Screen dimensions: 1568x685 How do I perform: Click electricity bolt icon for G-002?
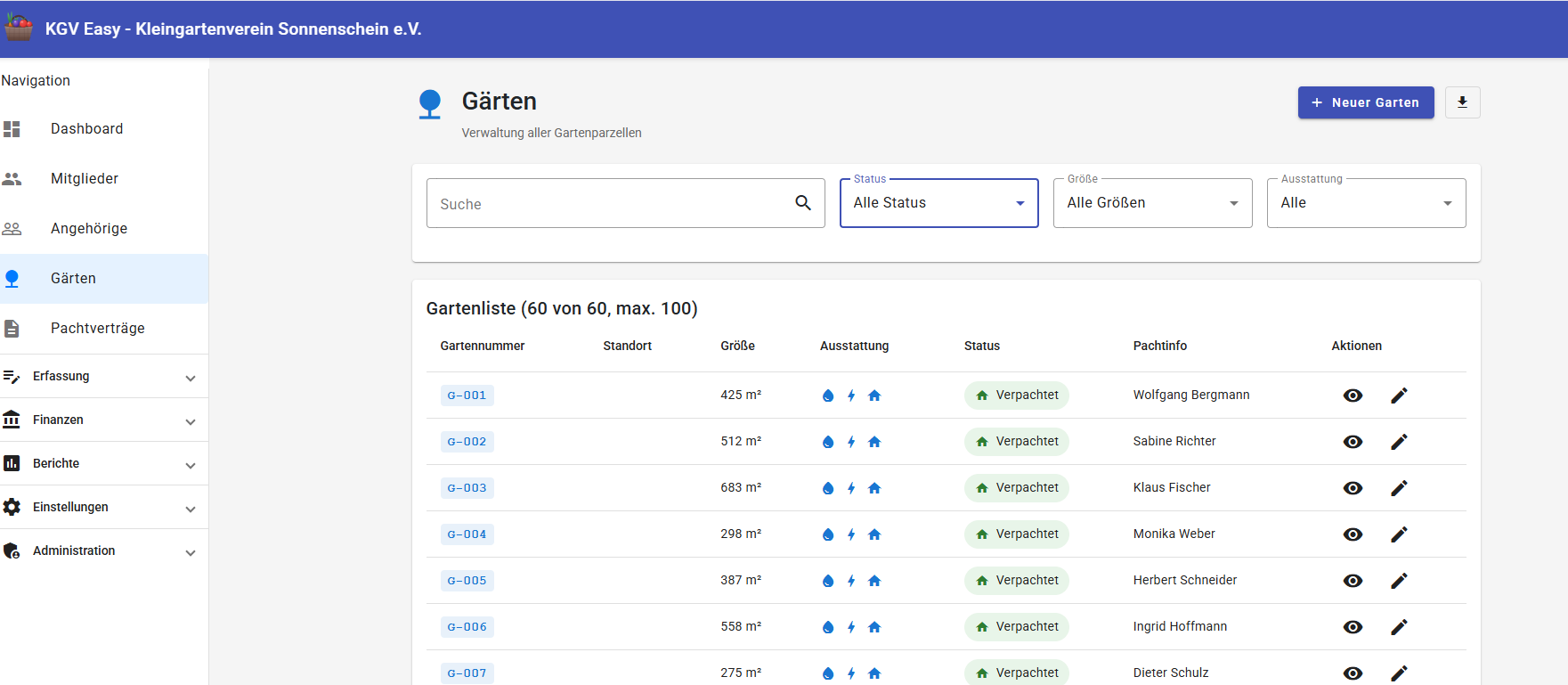(851, 442)
